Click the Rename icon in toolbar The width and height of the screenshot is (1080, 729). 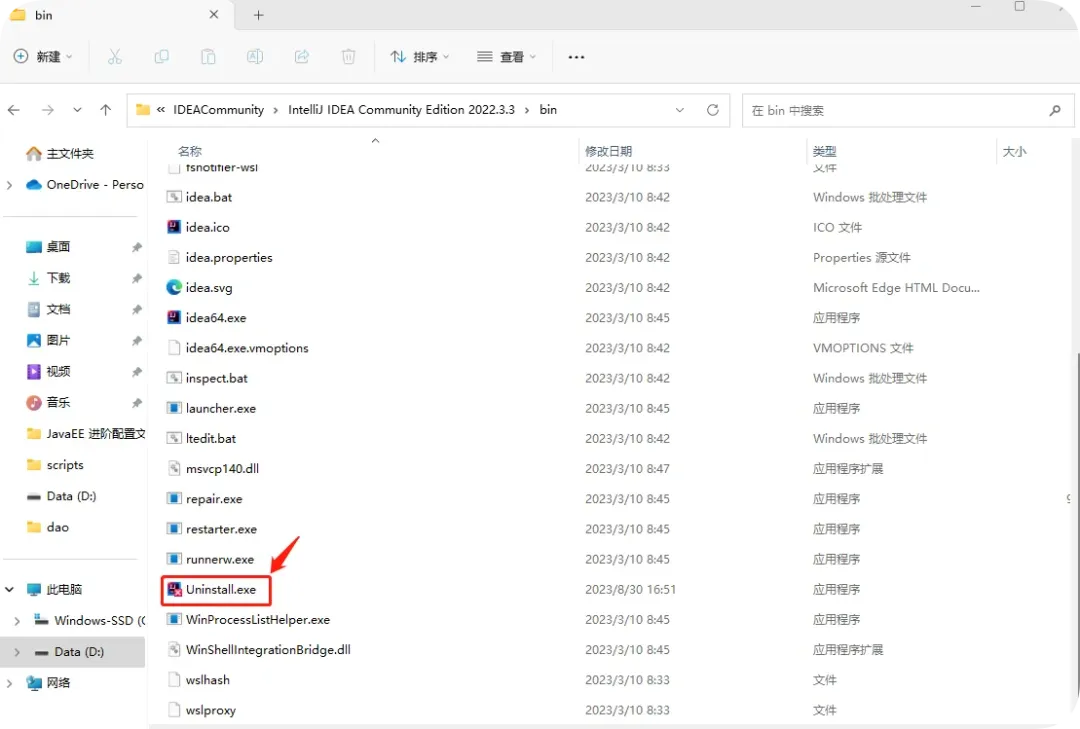point(255,57)
